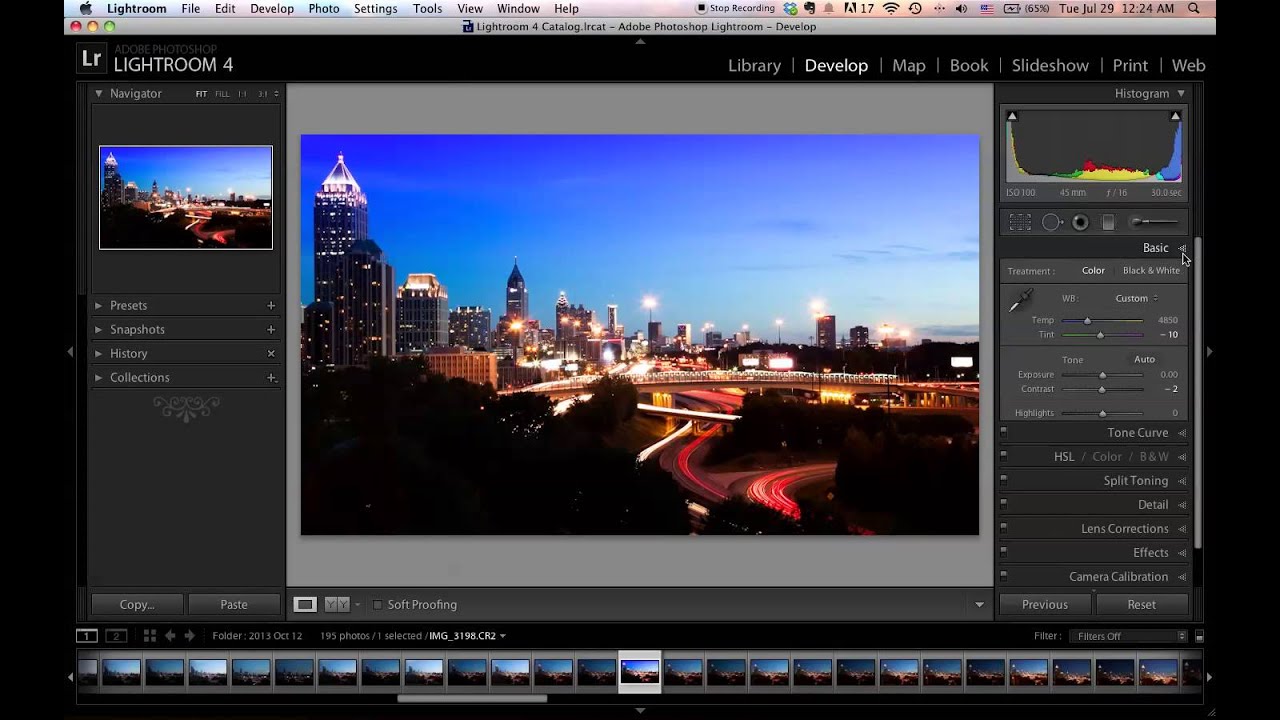
Task: Open the Photo menu
Action: 324,9
